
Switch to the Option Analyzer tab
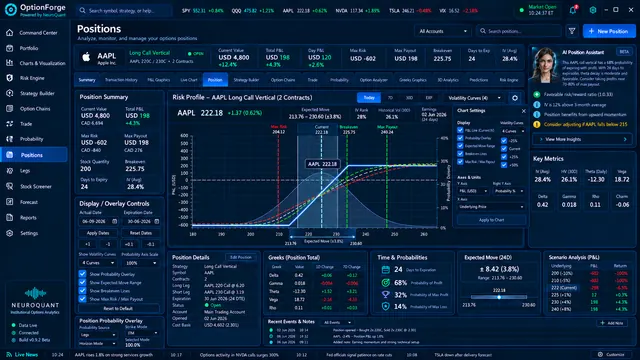point(373,80)
